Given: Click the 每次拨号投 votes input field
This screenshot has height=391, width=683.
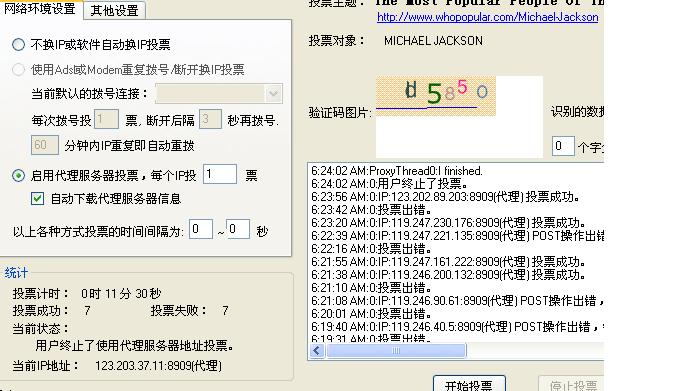Looking at the screenshot, I should point(106,119).
